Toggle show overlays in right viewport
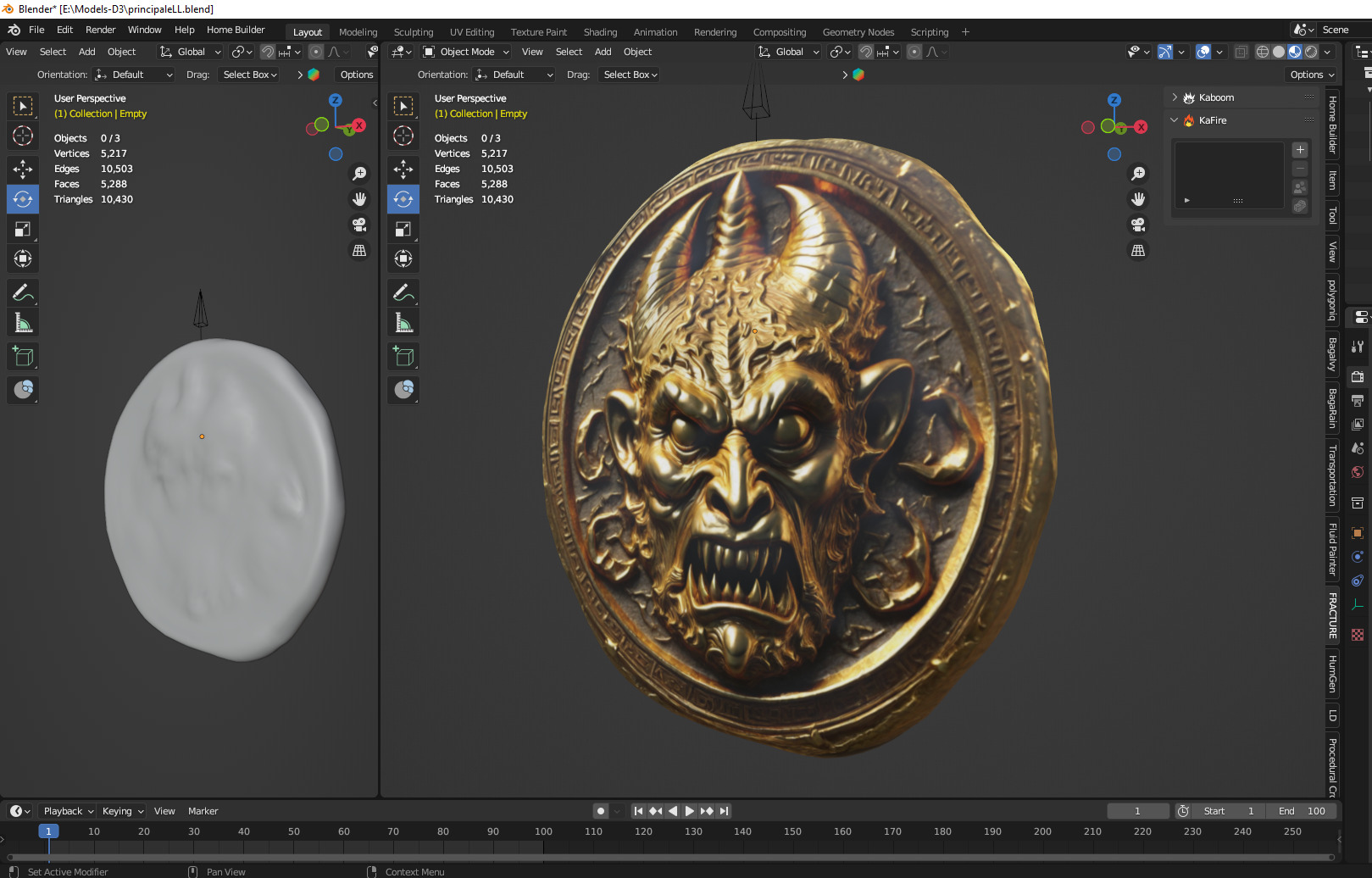1372x878 pixels. [x=1203, y=52]
